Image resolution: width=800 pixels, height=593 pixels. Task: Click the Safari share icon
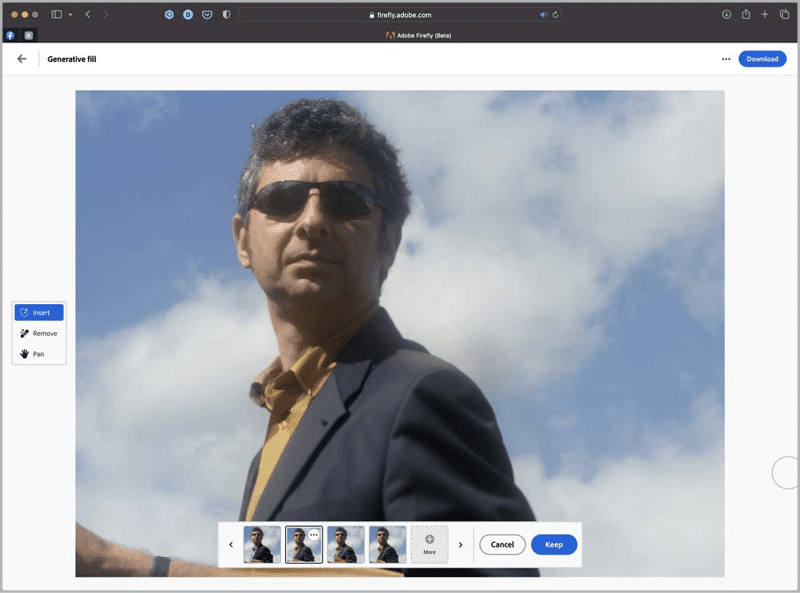click(x=746, y=15)
